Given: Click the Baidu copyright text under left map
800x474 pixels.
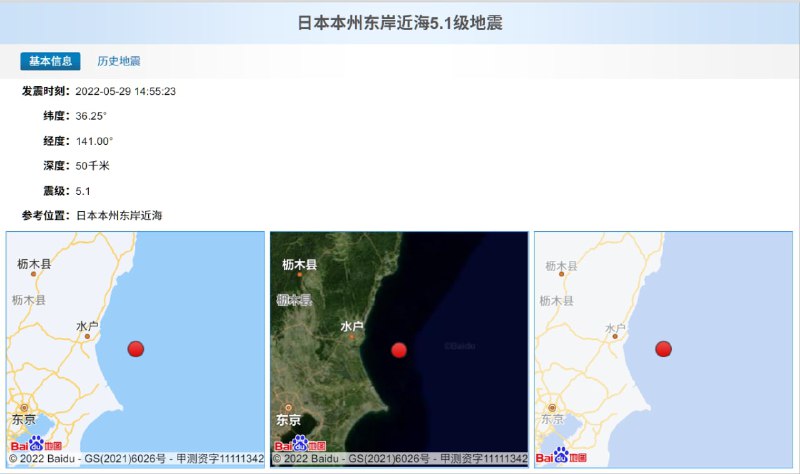Looking at the screenshot, I should click(136, 459).
